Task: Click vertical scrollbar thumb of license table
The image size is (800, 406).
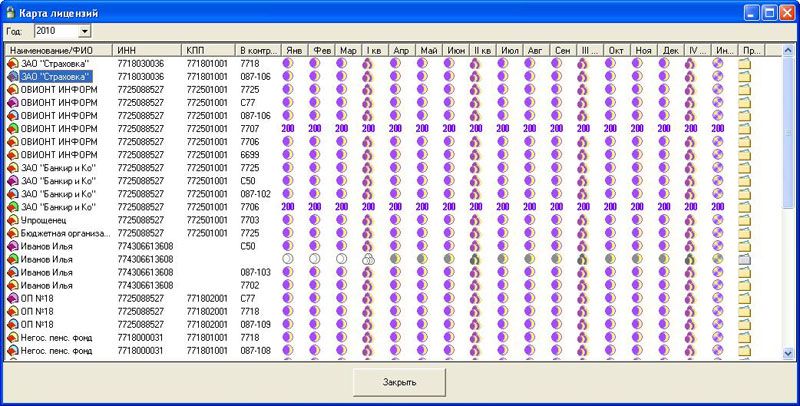Action: (788, 132)
